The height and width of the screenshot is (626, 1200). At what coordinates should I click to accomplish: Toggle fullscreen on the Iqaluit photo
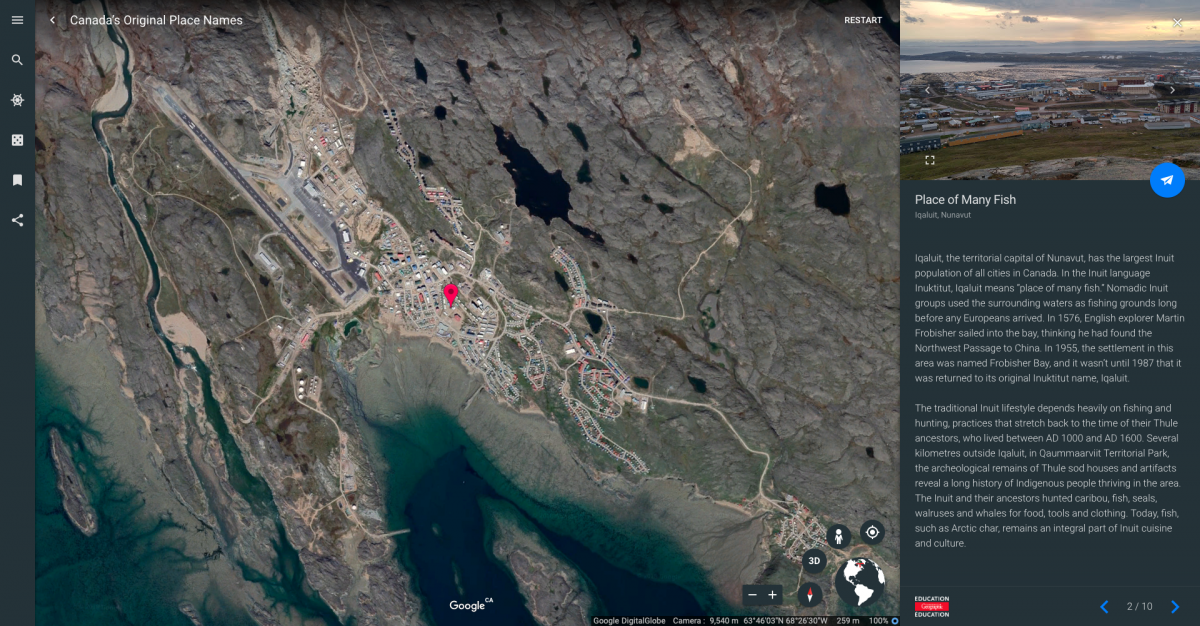tap(930, 160)
